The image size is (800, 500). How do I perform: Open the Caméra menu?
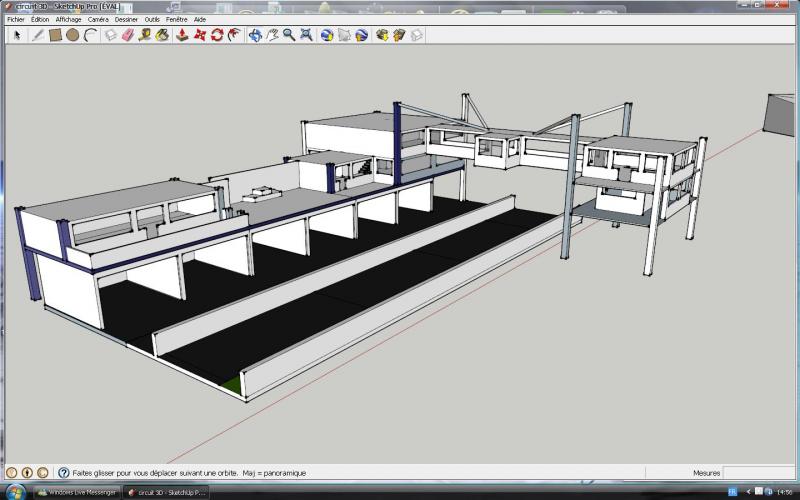(x=98, y=19)
